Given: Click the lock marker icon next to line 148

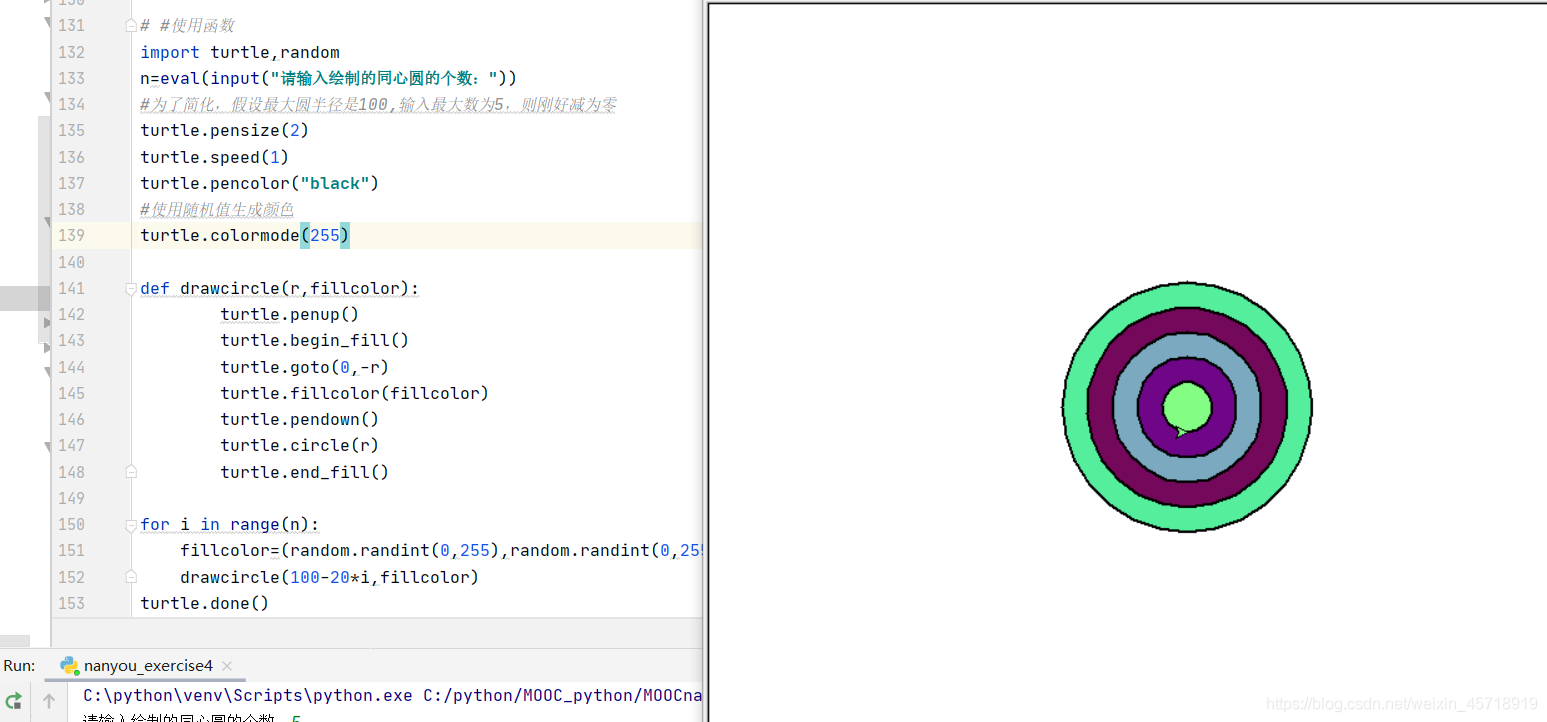Looking at the screenshot, I should 130,471.
